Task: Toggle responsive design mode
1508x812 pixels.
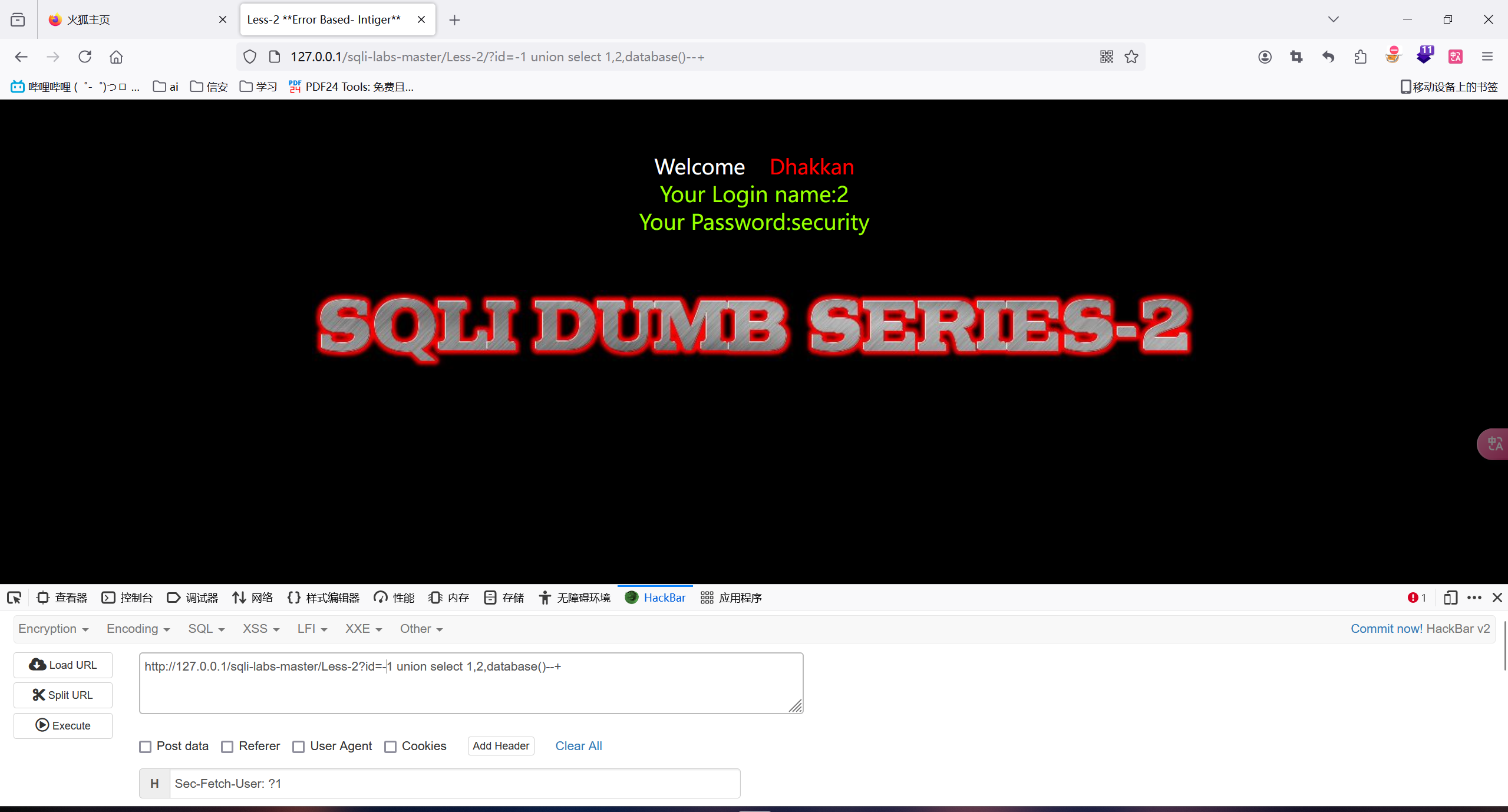Action: coord(1451,598)
